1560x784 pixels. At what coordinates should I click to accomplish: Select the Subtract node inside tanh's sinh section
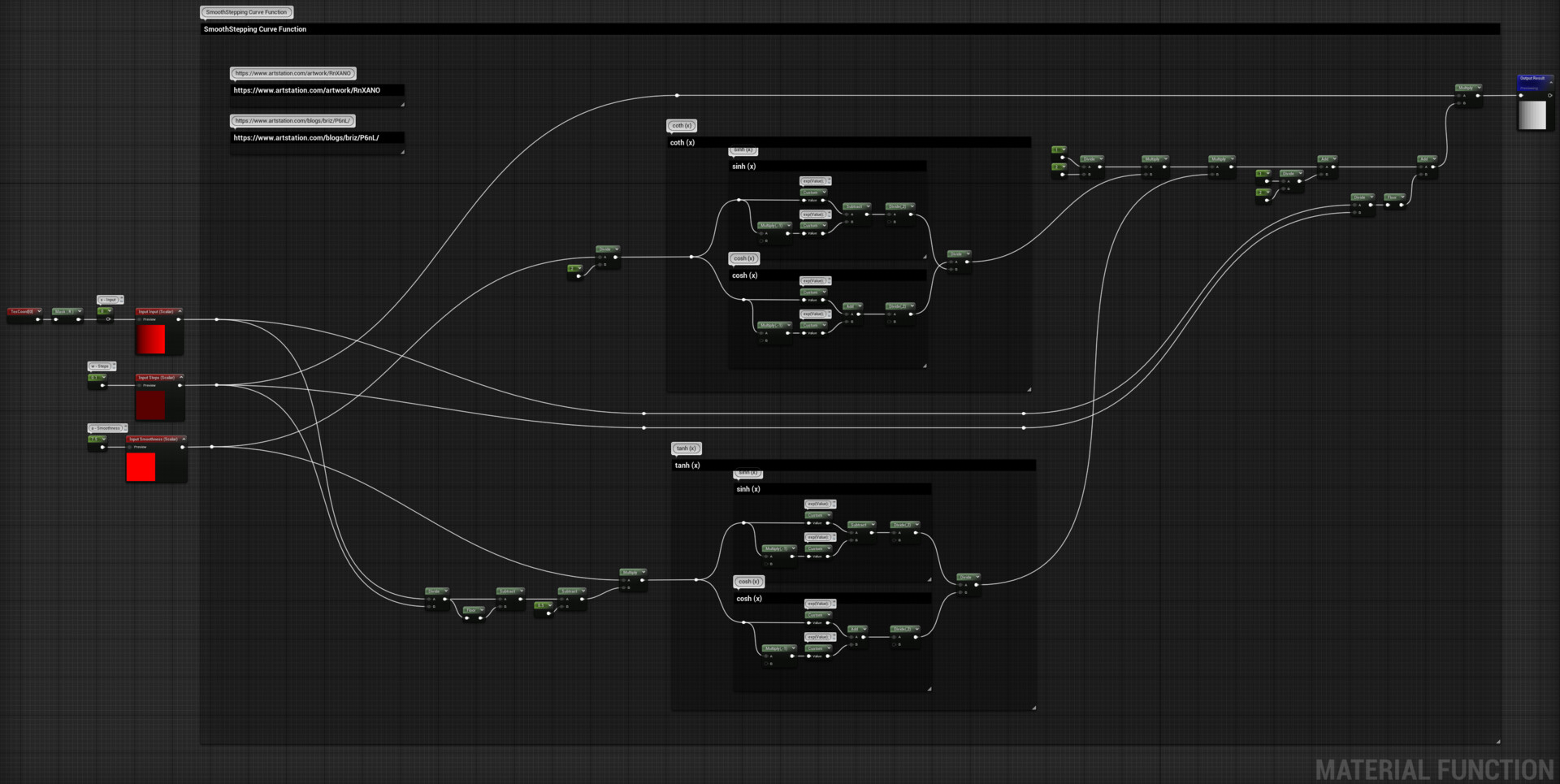859,525
